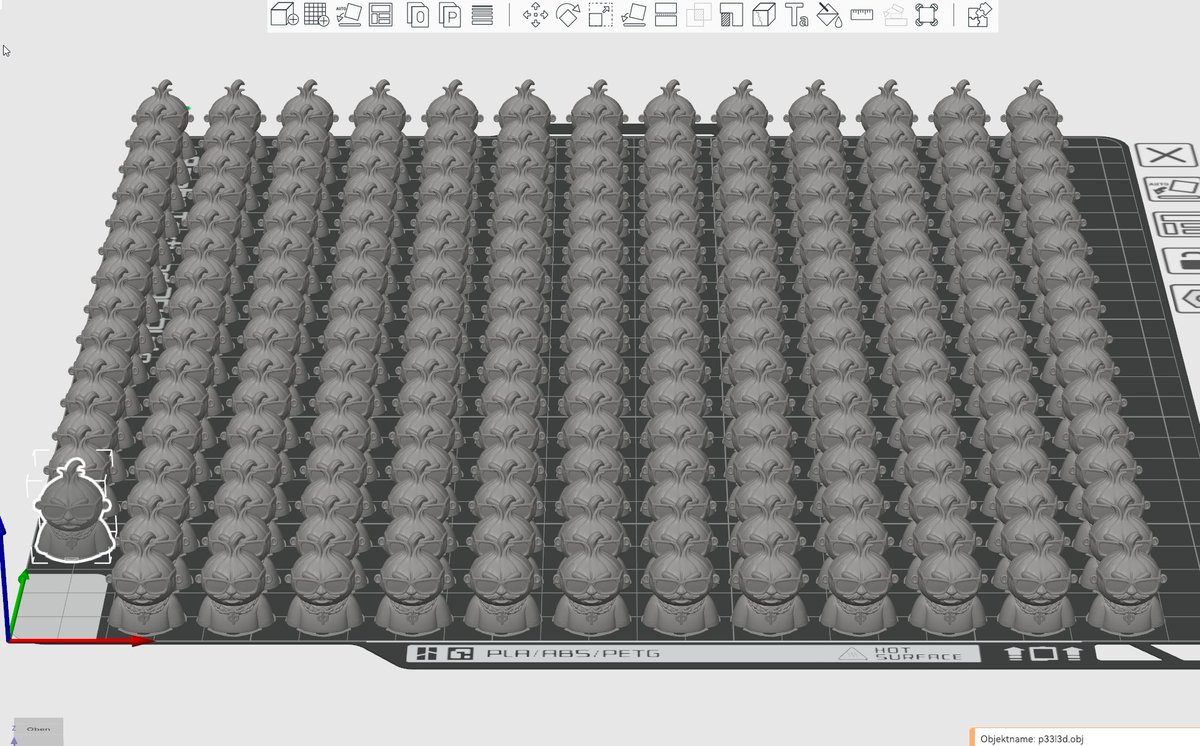Open variable layer height tool
The height and width of the screenshot is (746, 1200).
coord(482,15)
